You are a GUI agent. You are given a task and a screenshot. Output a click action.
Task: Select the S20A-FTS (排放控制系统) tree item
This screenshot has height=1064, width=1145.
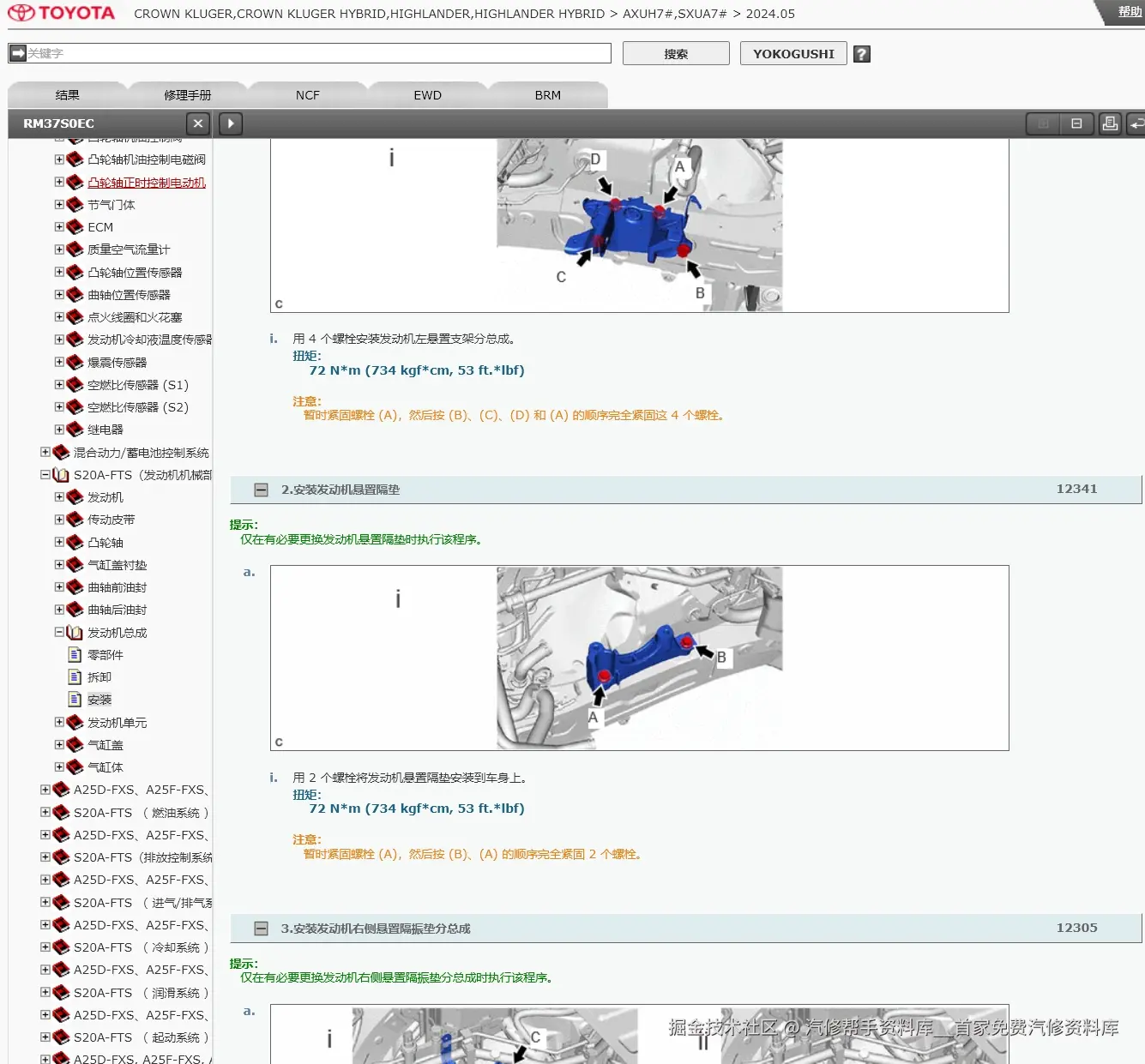tap(143, 857)
